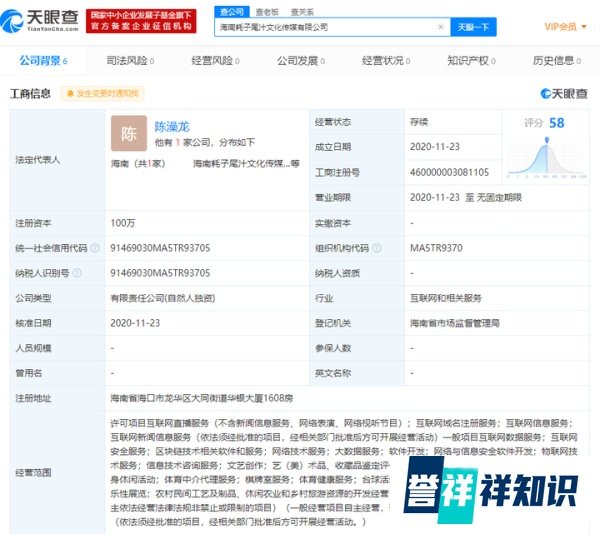600x534 pixels.
Task: Click the help icon beside 组织机构代码
Action: [377, 248]
